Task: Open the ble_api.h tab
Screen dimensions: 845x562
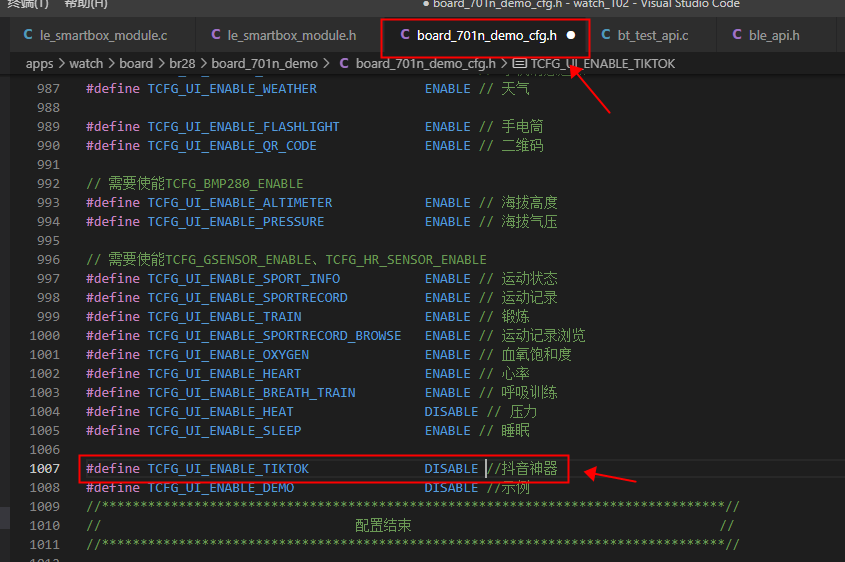Action: point(774,36)
